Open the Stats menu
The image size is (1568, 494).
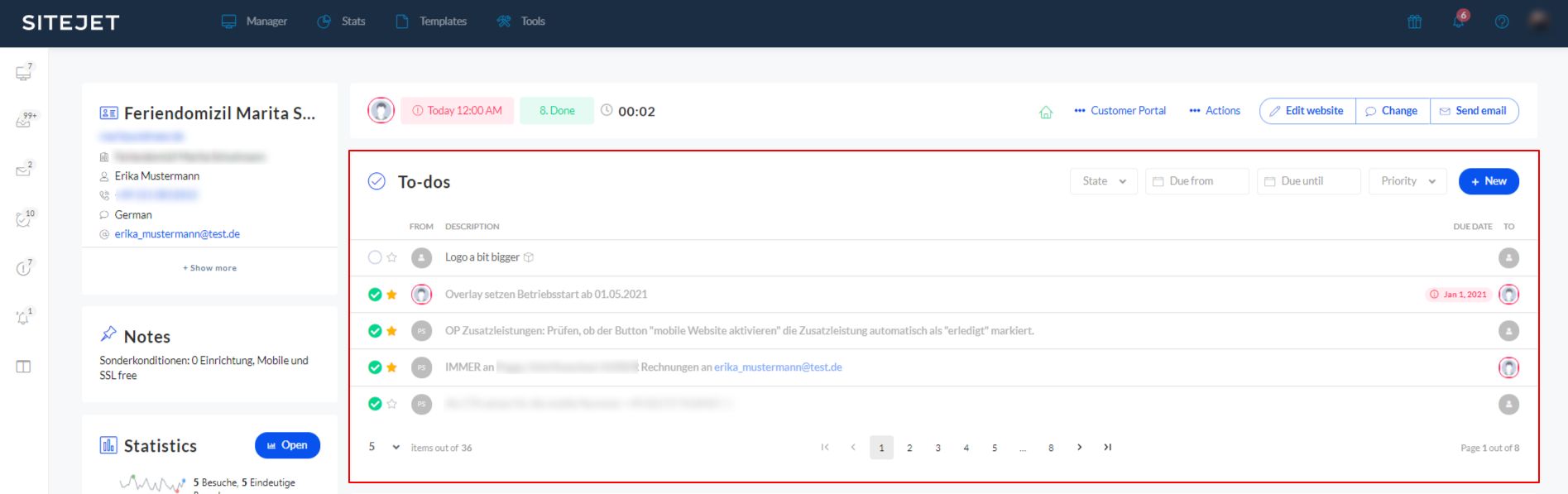tap(342, 22)
